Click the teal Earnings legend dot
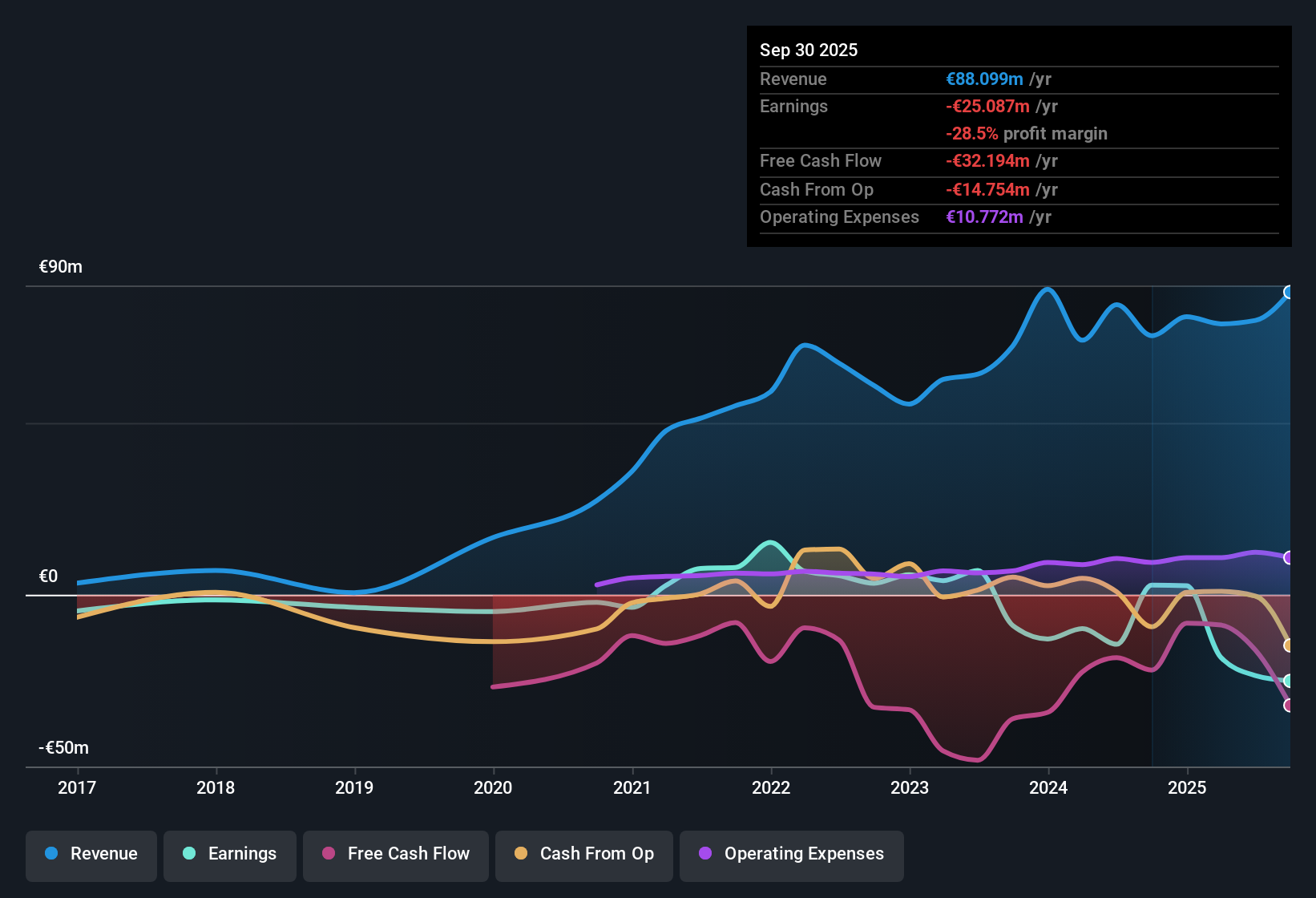The height and width of the screenshot is (898, 1316). coord(188,854)
